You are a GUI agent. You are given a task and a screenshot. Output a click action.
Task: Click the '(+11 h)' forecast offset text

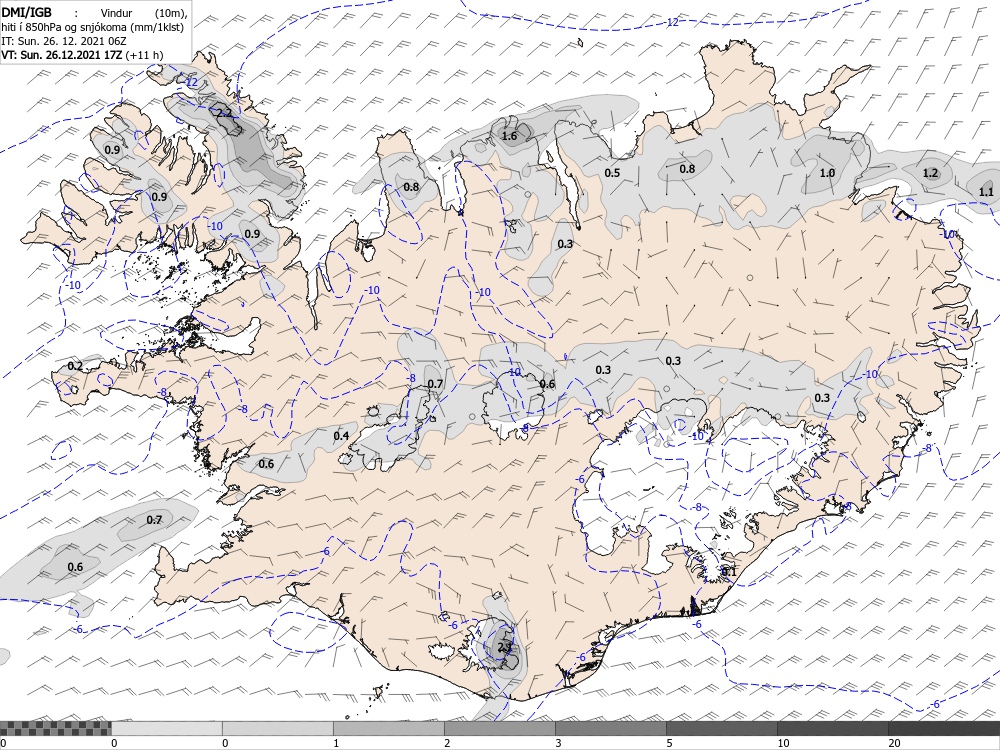[x=144, y=55]
